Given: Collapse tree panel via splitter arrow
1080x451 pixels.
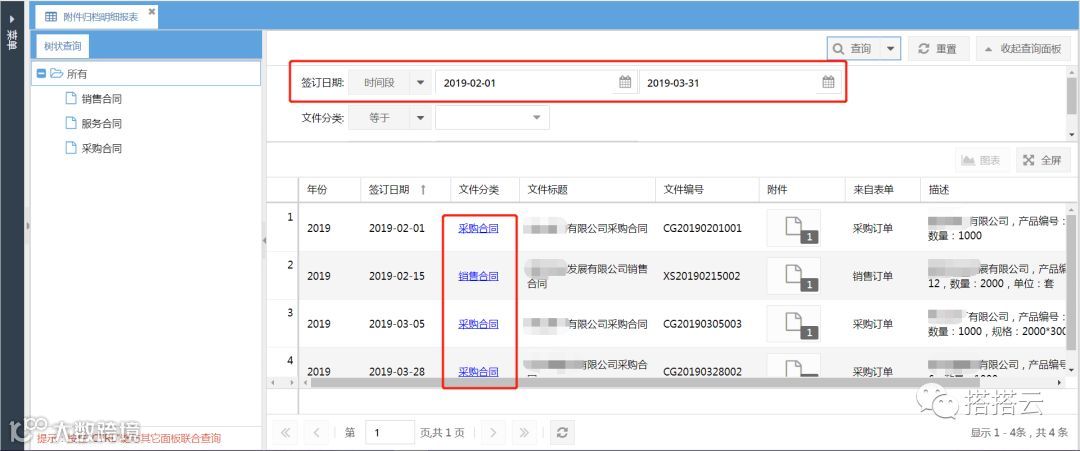Looking at the screenshot, I should (x=264, y=240).
